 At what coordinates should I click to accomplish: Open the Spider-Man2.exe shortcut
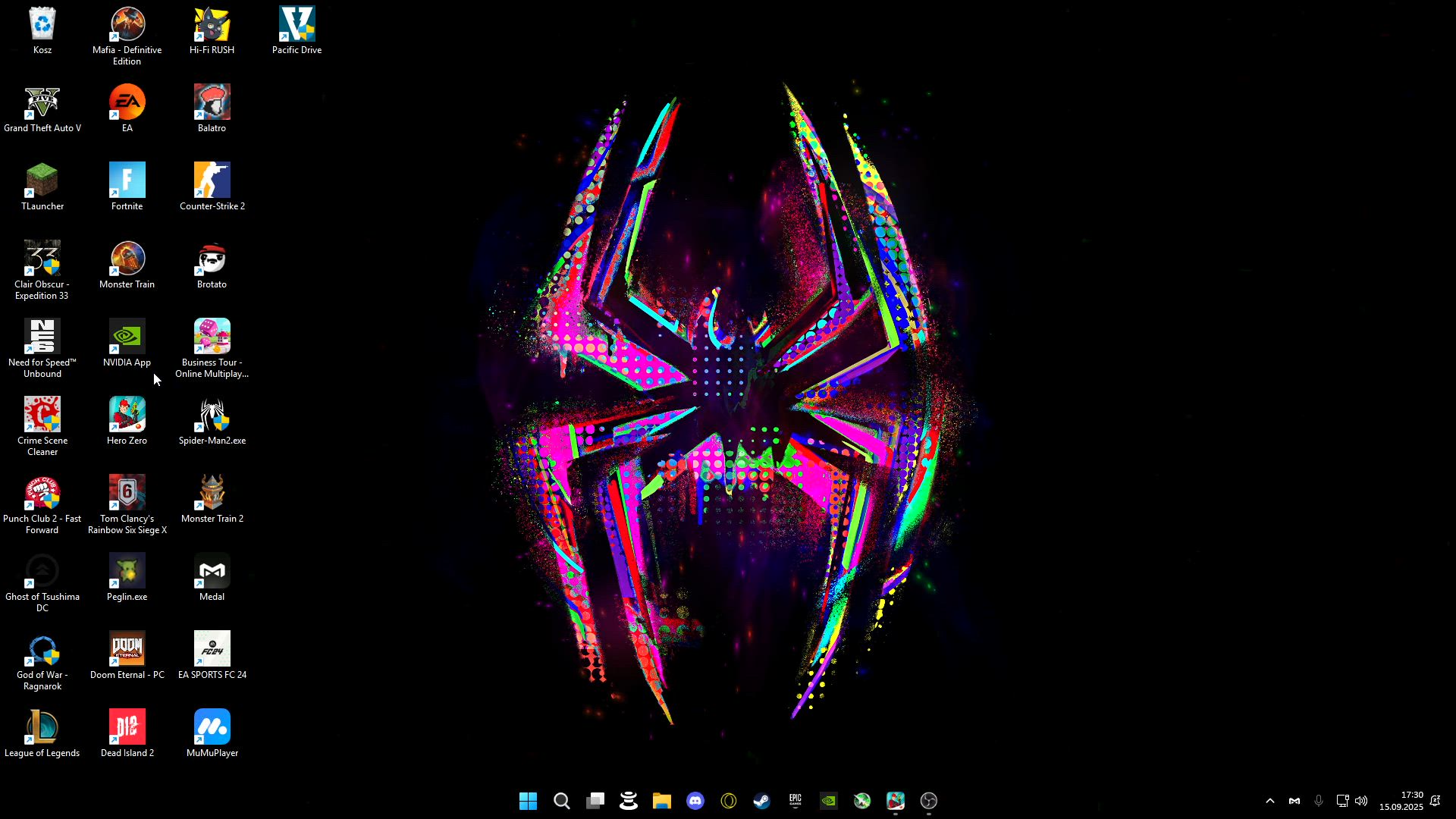(x=212, y=417)
